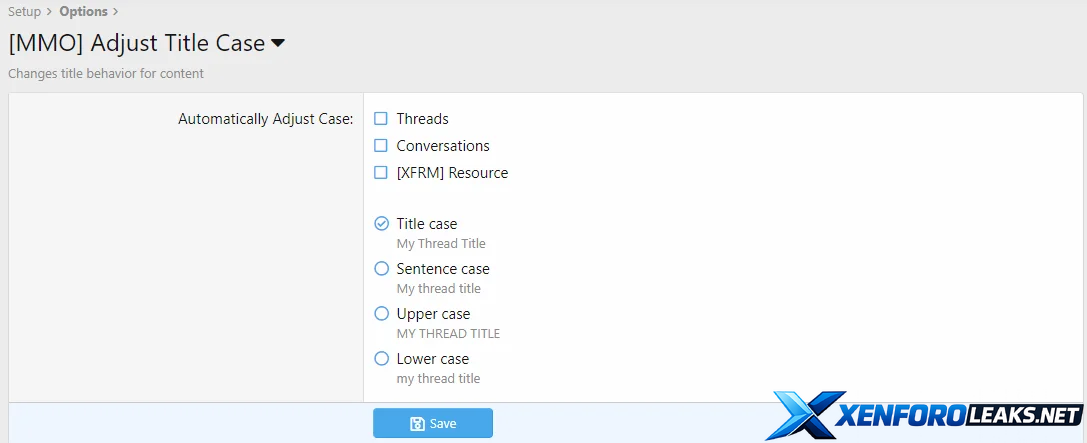The image size is (1087, 443).
Task: Select the Title case radio button
Action: point(381,224)
